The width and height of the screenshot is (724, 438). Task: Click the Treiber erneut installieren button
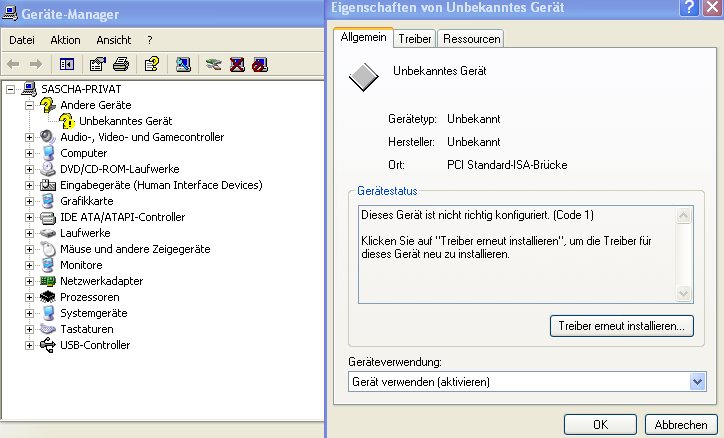(621, 326)
